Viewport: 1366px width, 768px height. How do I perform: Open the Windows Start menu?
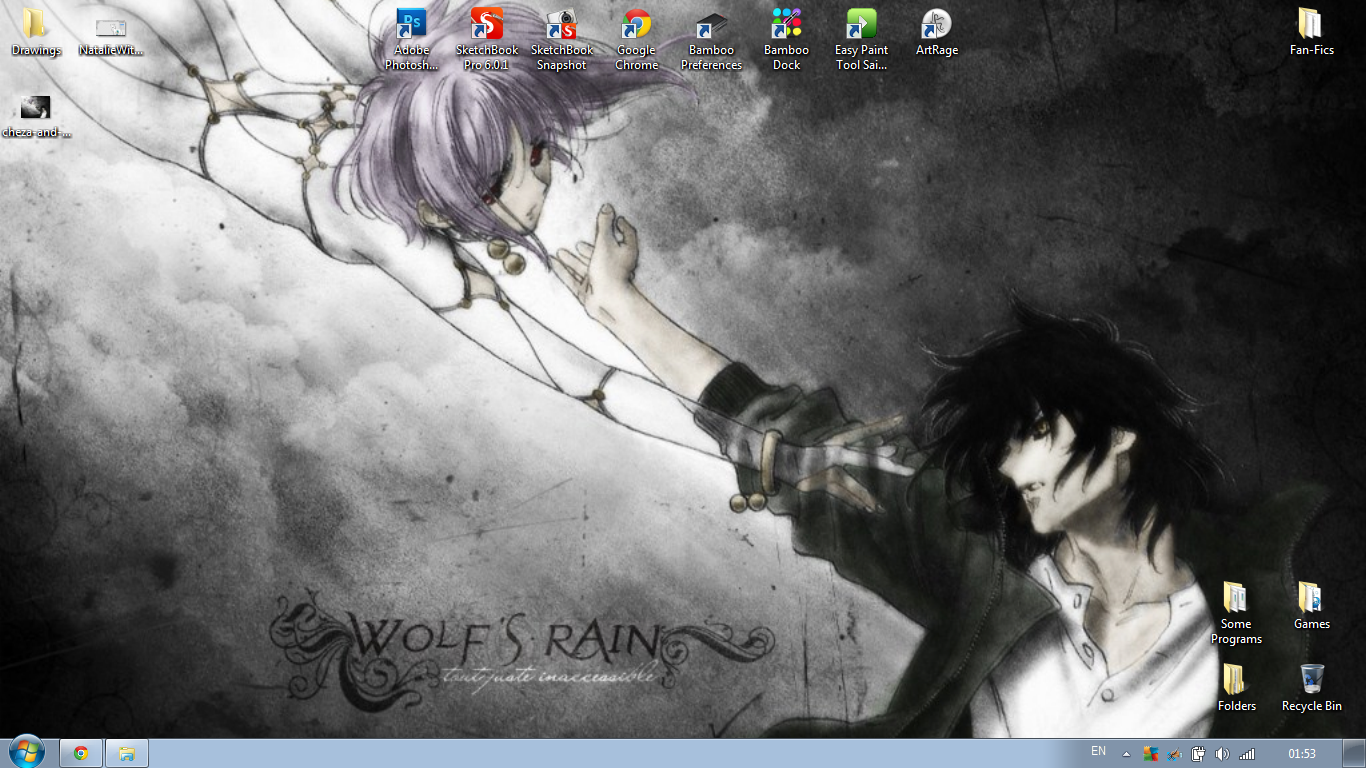pos(27,753)
